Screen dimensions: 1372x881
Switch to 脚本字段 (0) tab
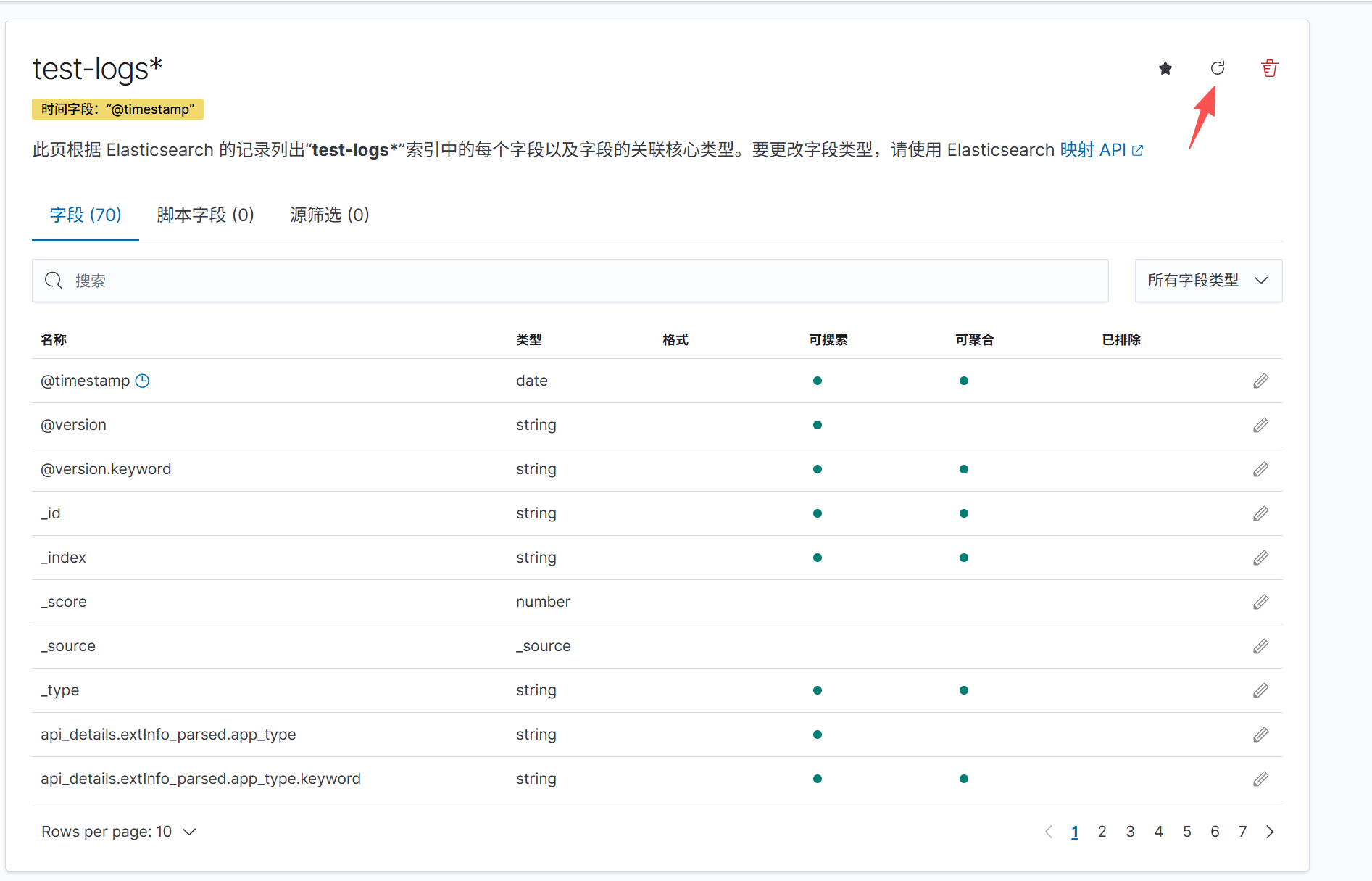click(205, 215)
